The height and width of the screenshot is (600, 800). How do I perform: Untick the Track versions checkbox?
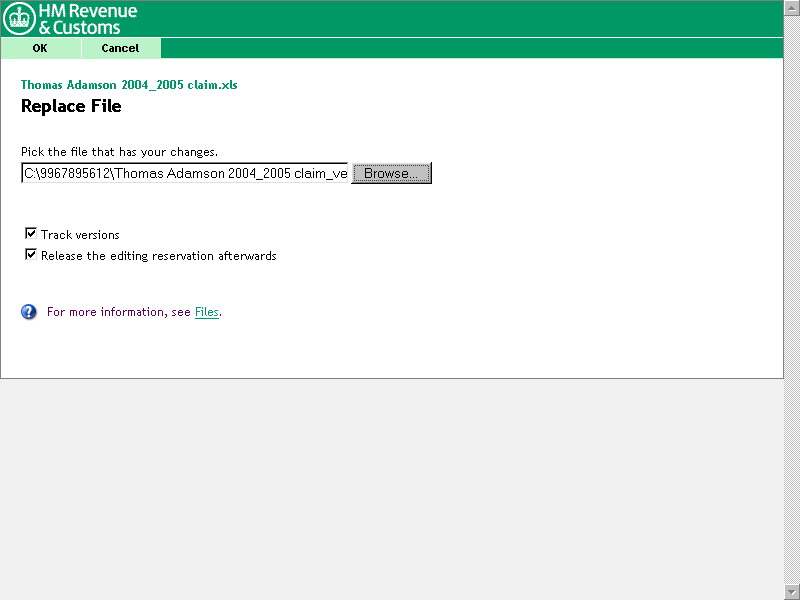click(31, 234)
